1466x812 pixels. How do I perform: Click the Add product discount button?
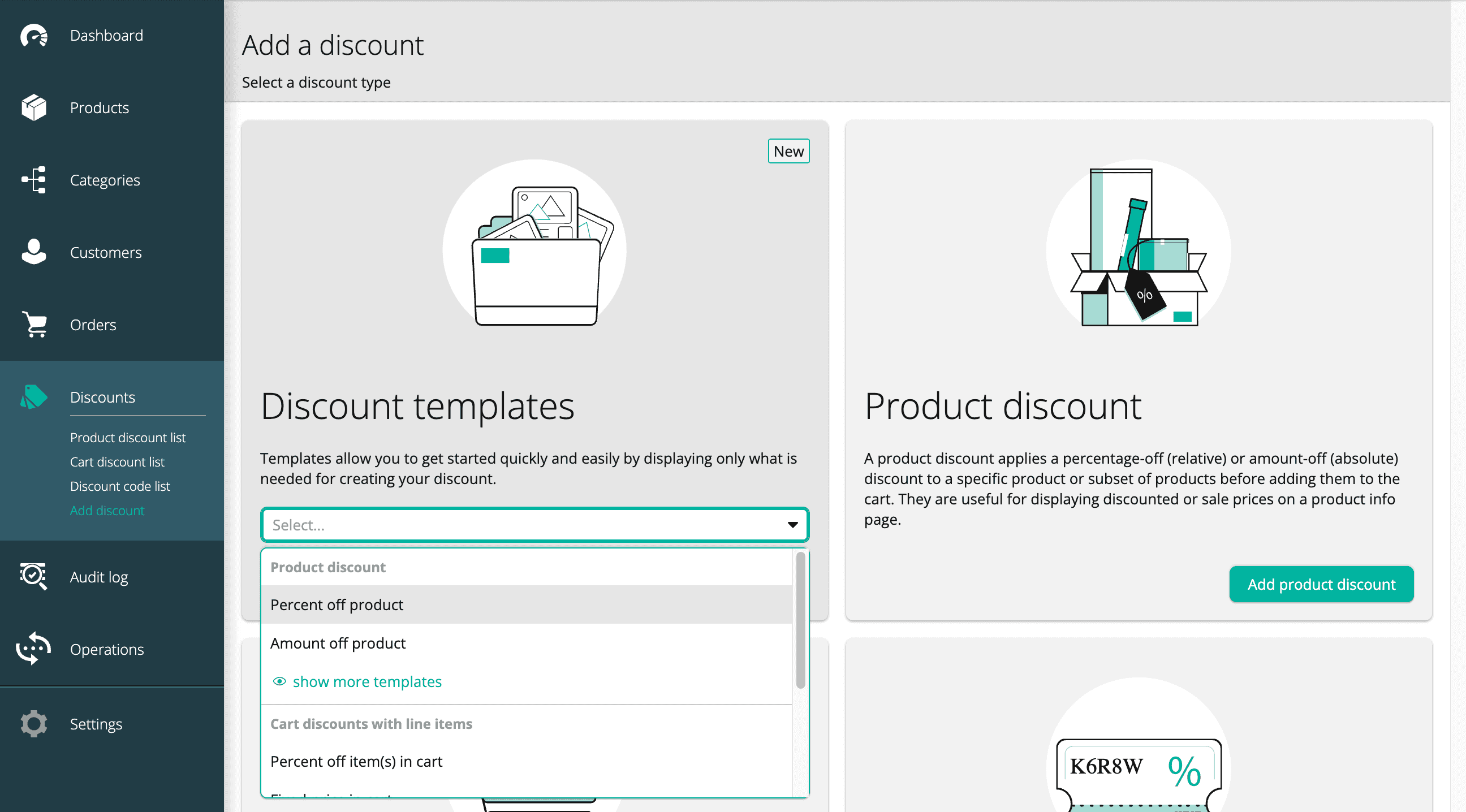coord(1321,584)
